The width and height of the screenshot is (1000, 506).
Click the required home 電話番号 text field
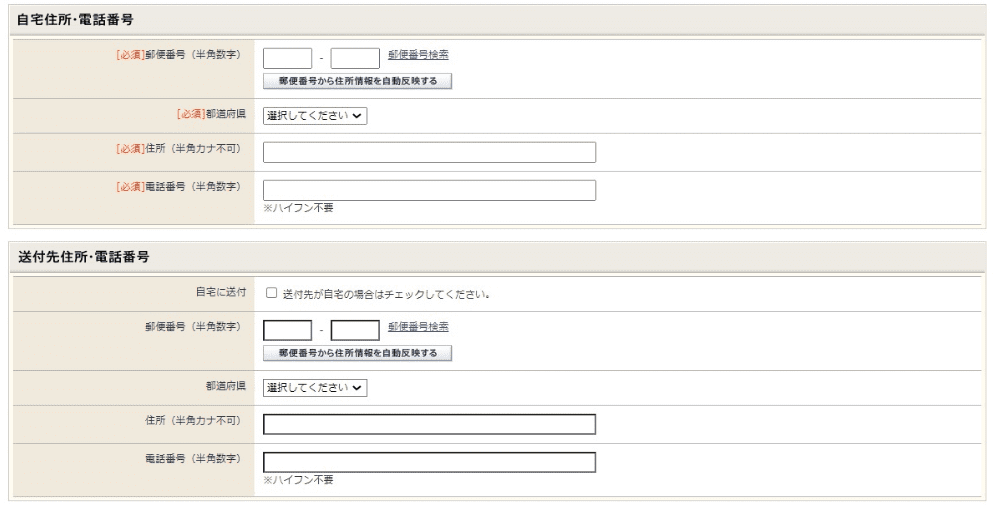point(429,190)
